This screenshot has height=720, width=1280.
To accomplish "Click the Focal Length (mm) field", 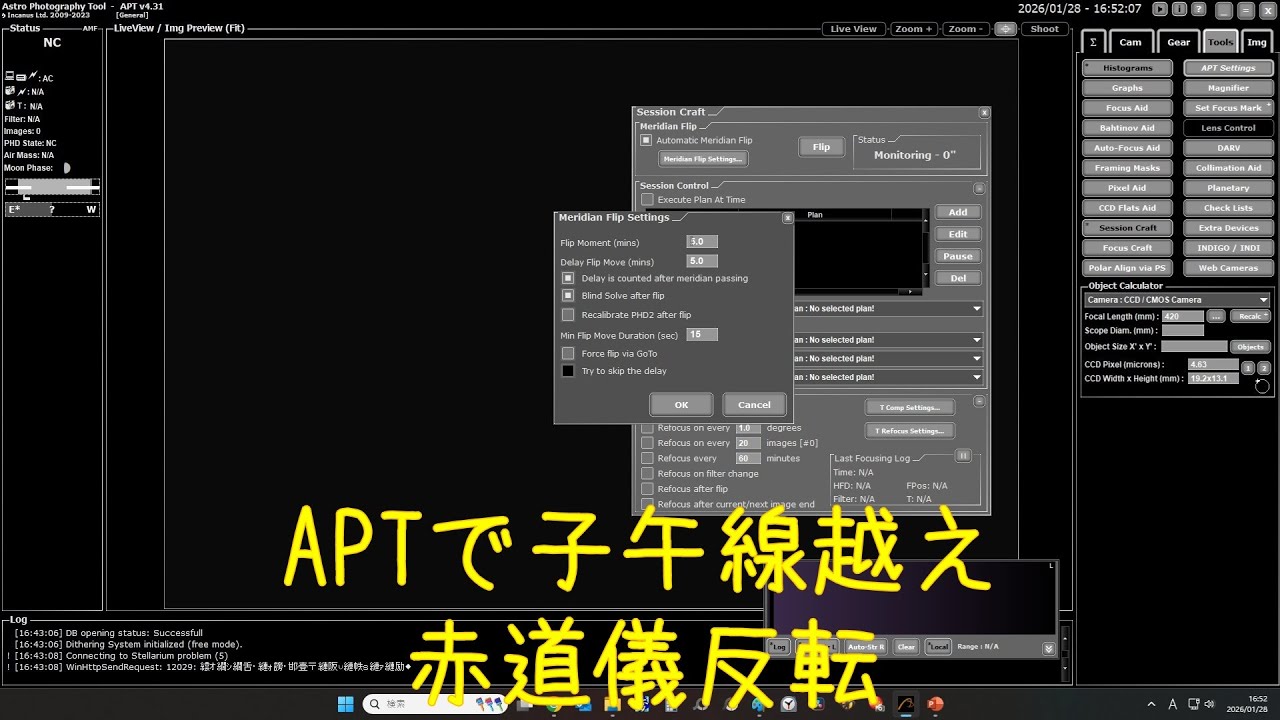I will point(1183,316).
